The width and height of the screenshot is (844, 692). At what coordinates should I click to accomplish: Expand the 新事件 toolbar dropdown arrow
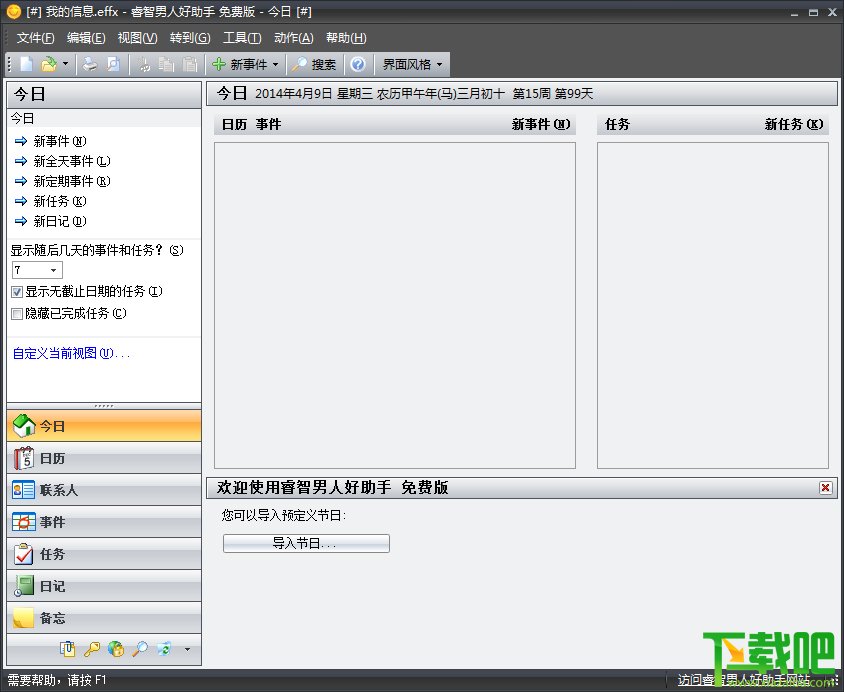click(276, 65)
